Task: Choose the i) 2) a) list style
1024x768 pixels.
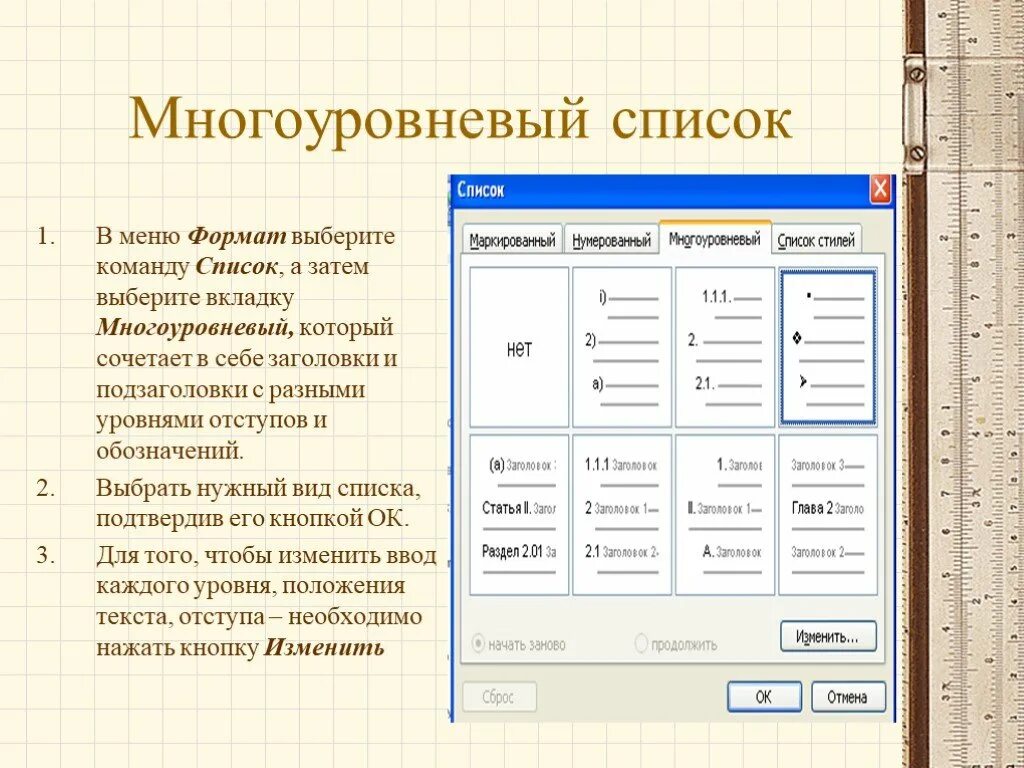Action: click(x=622, y=347)
